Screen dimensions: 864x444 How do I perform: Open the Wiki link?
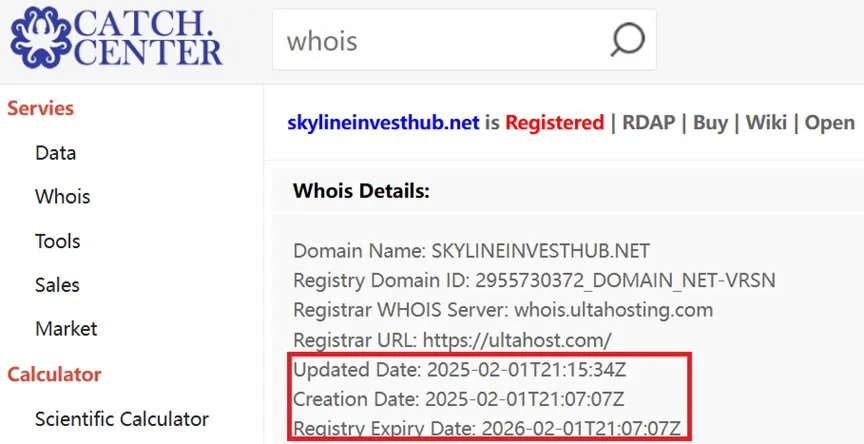point(766,122)
